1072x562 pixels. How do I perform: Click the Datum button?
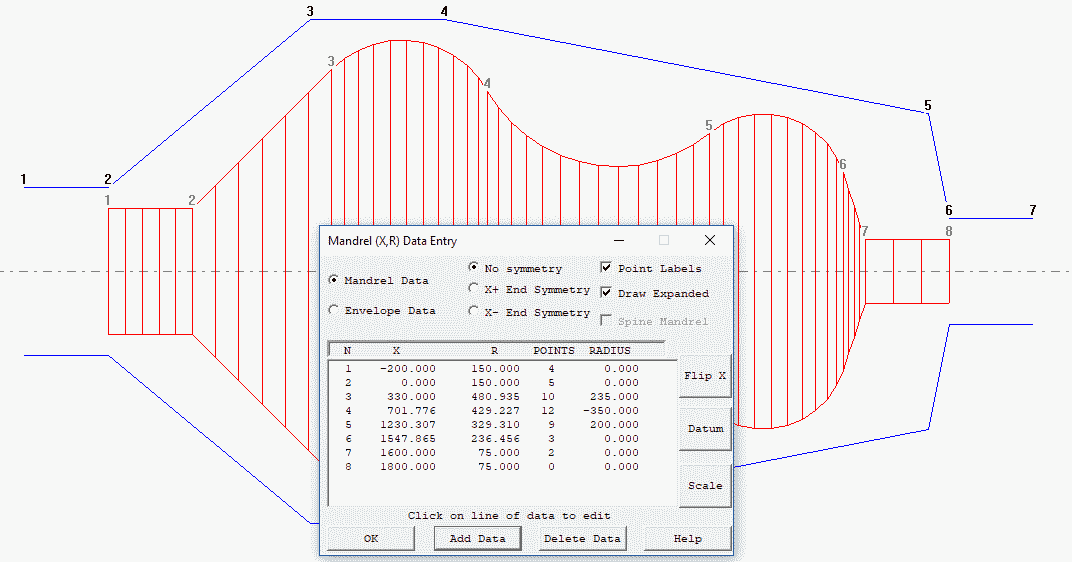[x=705, y=428]
